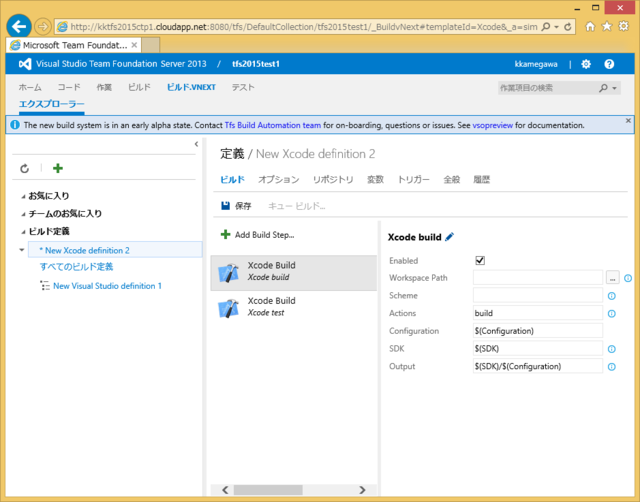Switch to the リポジトリ tab
640x502 pixels.
tap(333, 180)
